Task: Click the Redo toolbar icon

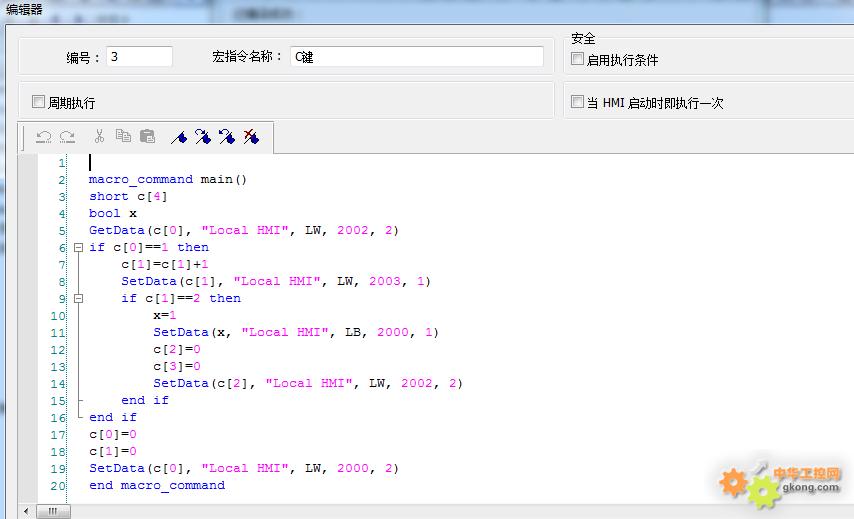Action: [x=67, y=137]
